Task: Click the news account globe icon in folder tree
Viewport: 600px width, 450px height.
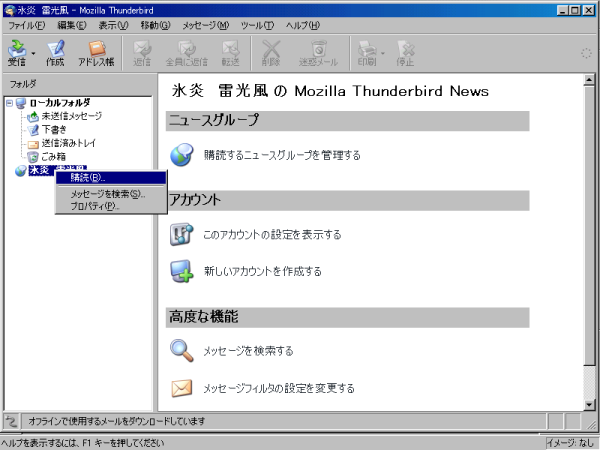Action: 21,170
